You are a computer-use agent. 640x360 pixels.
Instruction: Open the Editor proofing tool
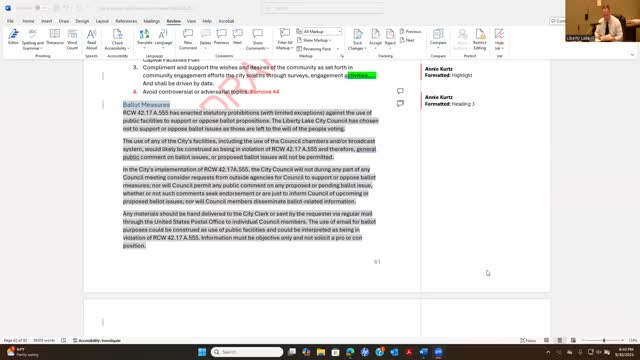13,37
